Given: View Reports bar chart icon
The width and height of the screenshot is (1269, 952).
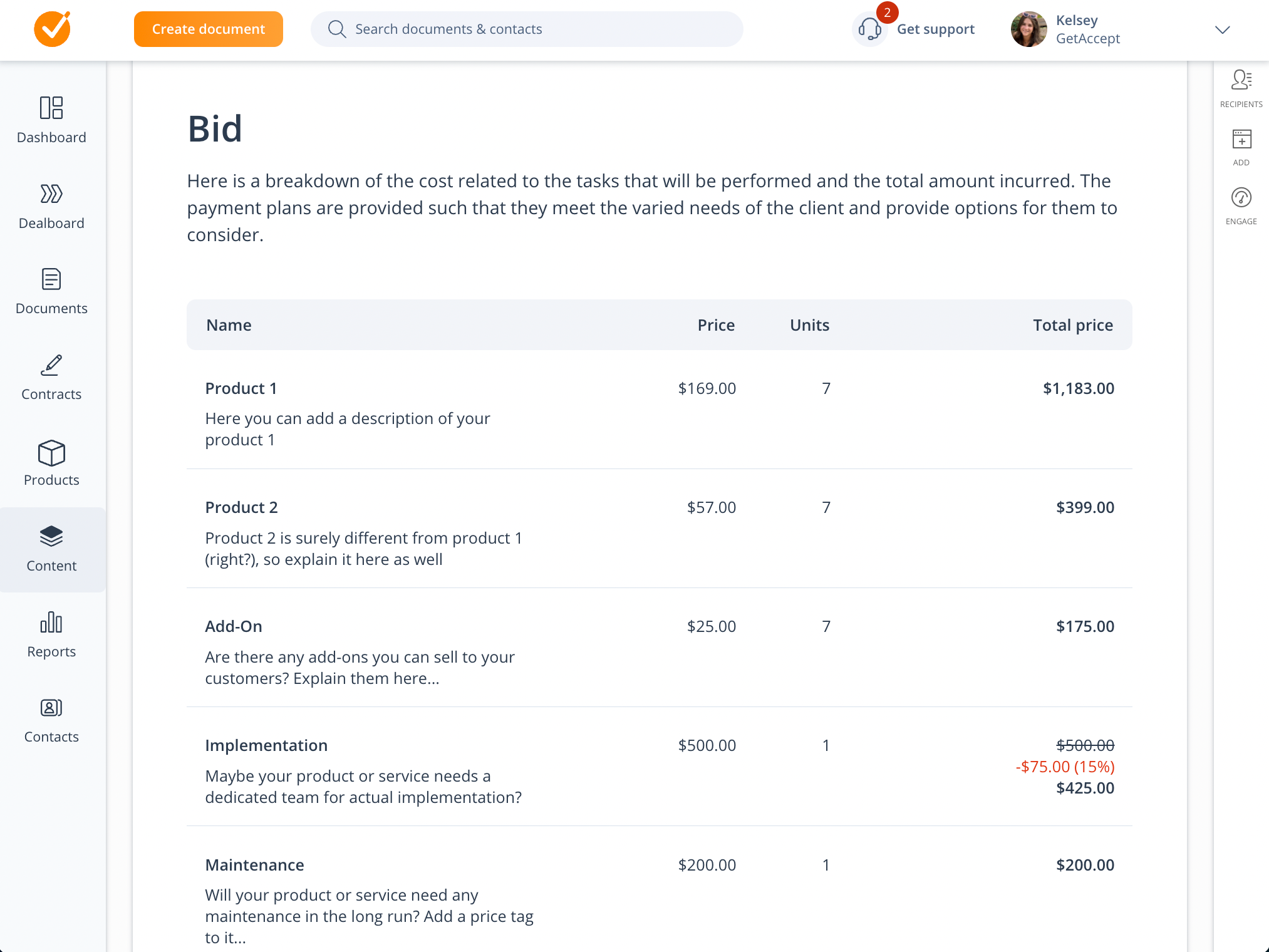Looking at the screenshot, I should 51,623.
